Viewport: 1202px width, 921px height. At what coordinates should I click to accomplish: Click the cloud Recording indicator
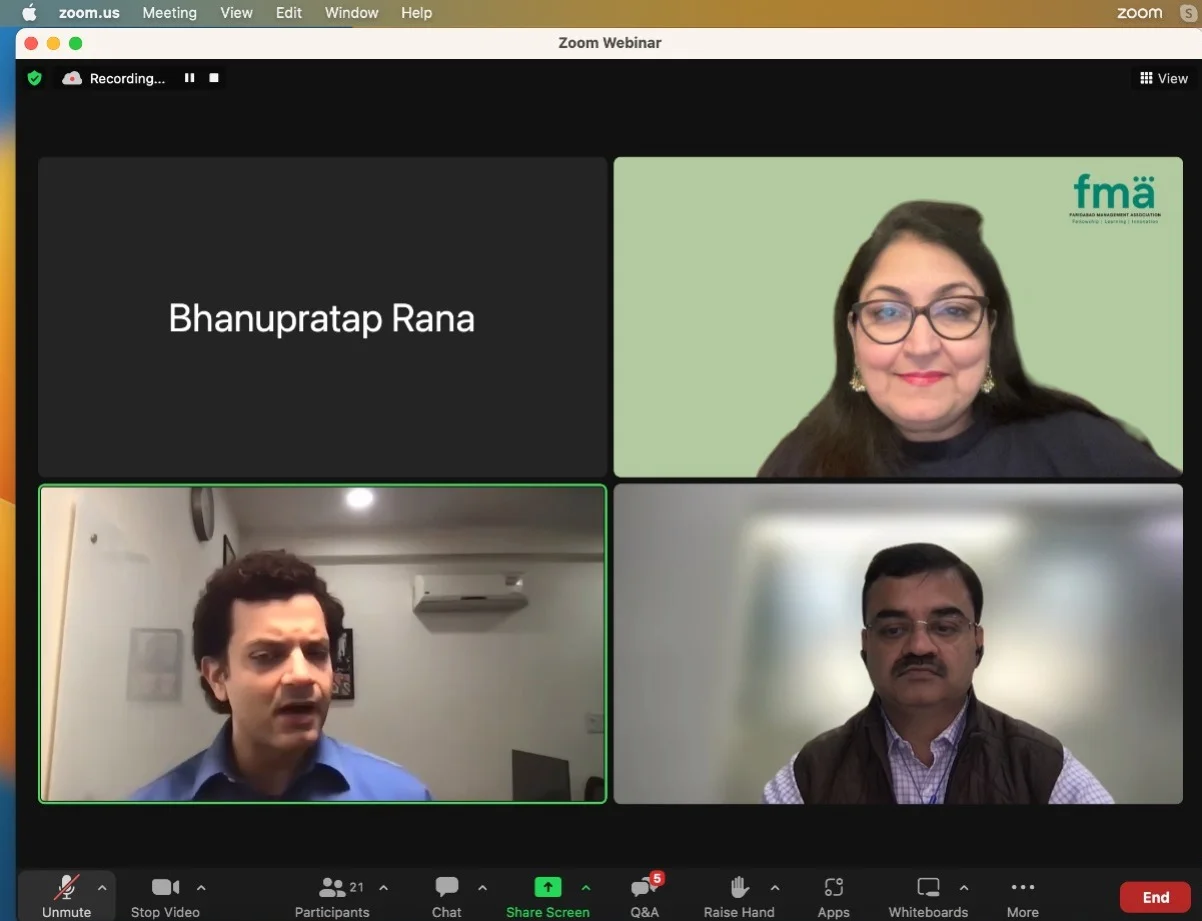(x=114, y=78)
